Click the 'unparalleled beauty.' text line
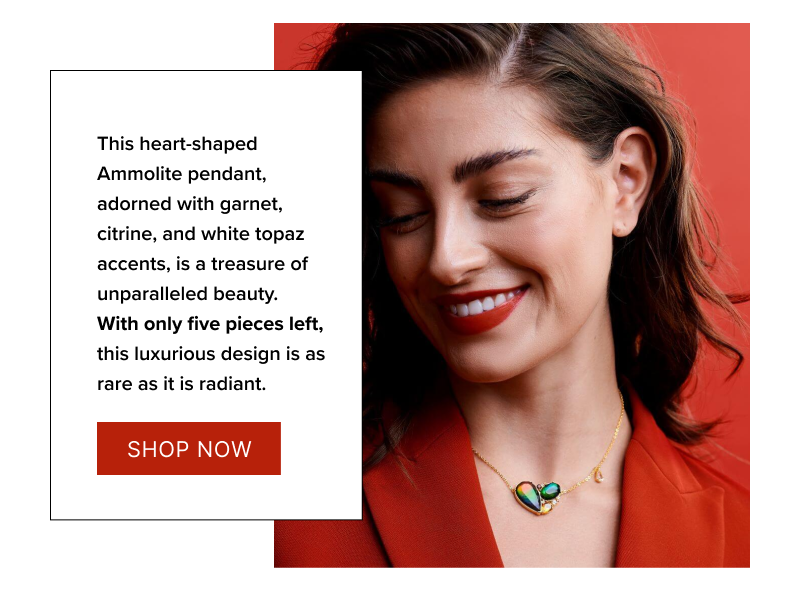The height and width of the screenshot is (612, 800). point(187,294)
